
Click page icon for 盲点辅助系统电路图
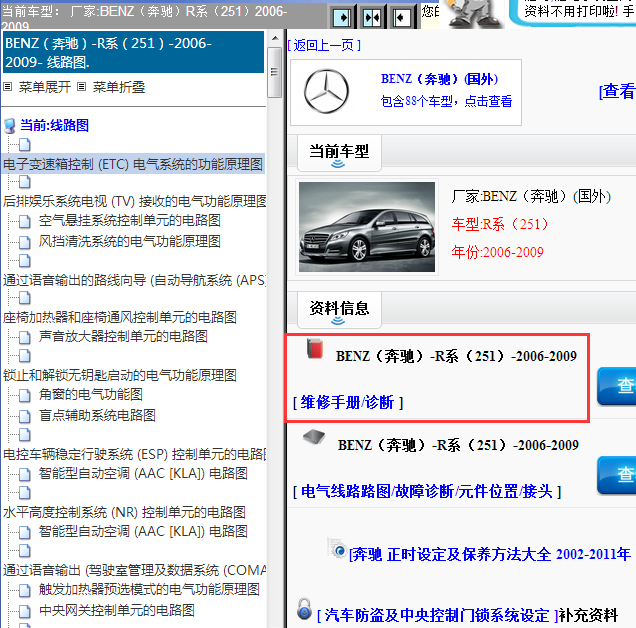pyautogui.click(x=25, y=416)
